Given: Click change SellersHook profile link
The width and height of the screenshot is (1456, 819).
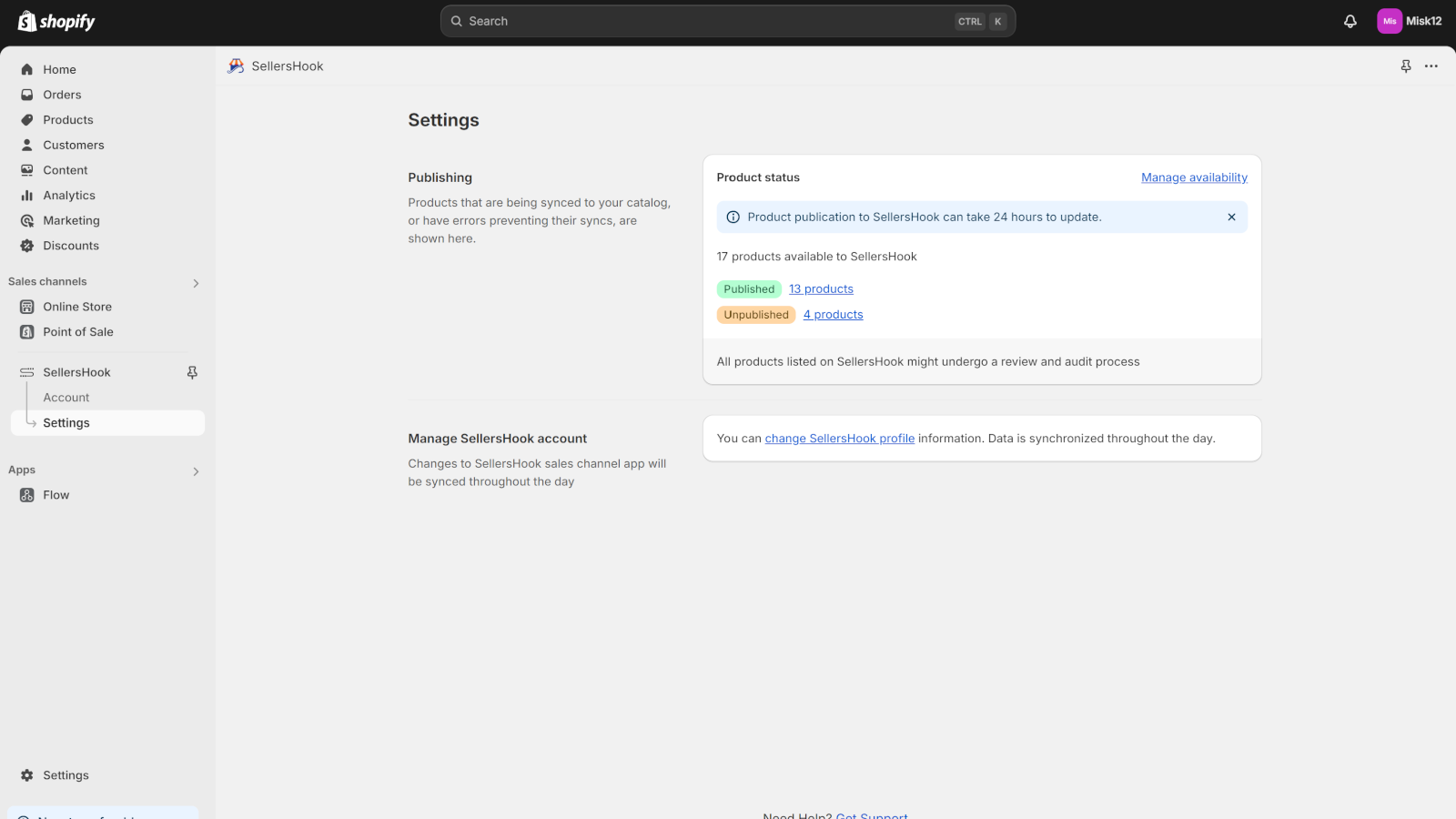Looking at the screenshot, I should [x=839, y=439].
